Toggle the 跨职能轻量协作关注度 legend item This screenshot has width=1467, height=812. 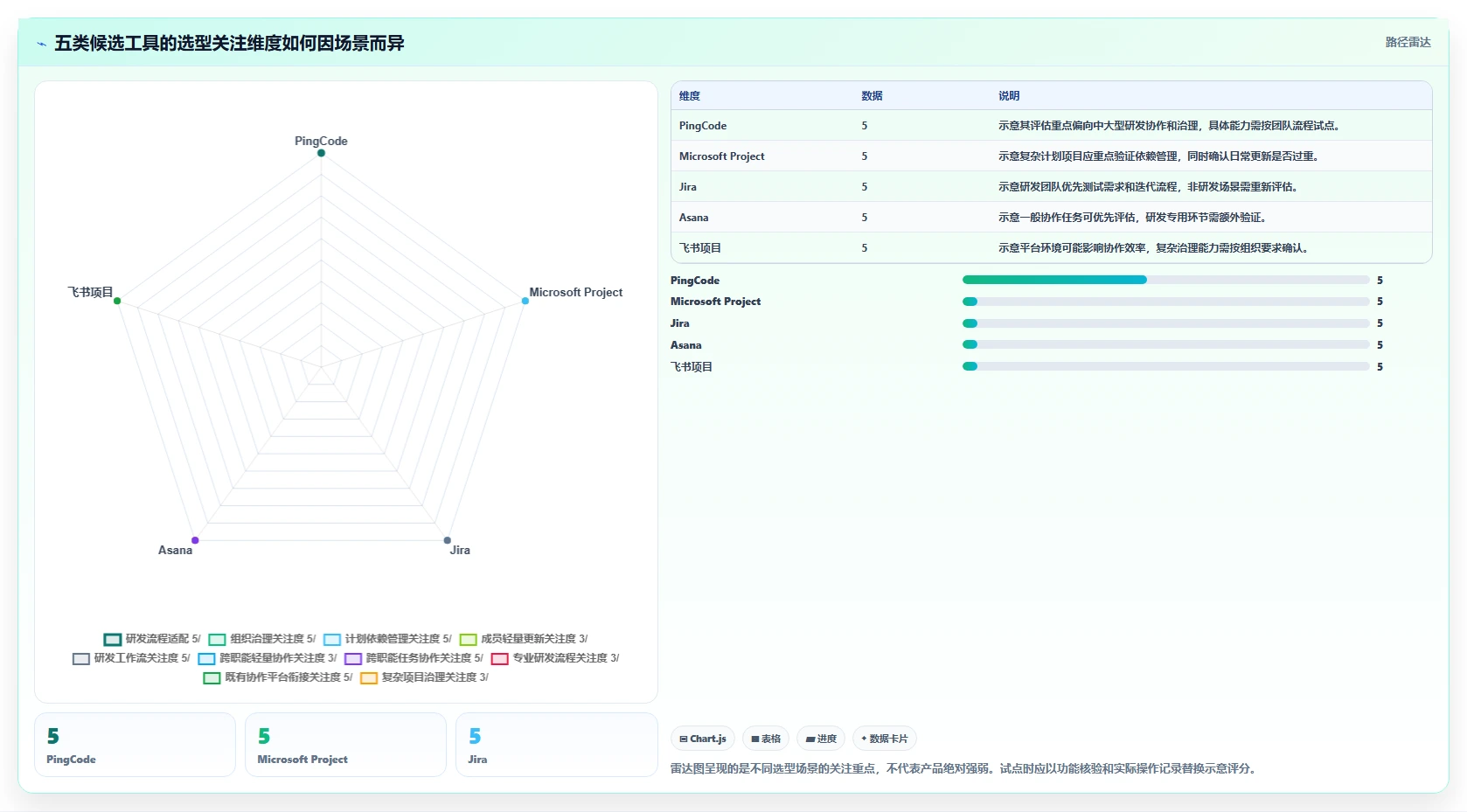coord(268,658)
